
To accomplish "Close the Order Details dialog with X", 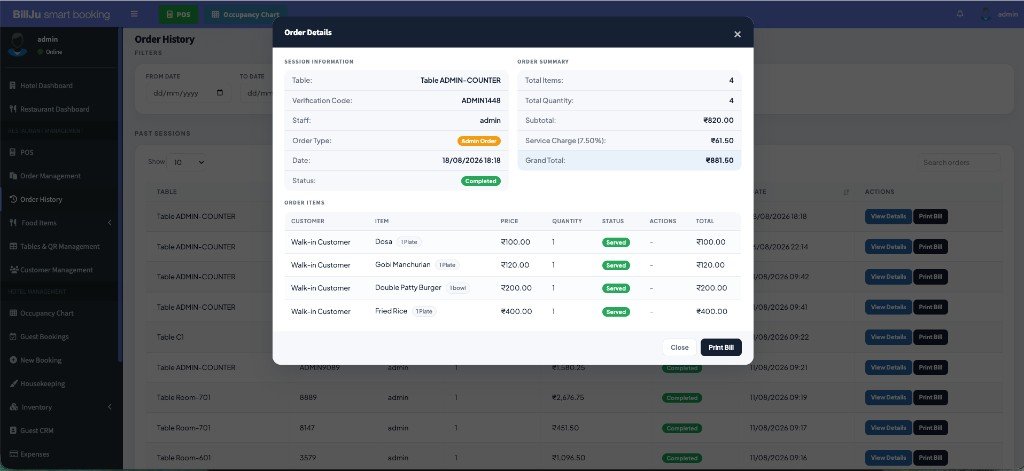I will [x=737, y=34].
